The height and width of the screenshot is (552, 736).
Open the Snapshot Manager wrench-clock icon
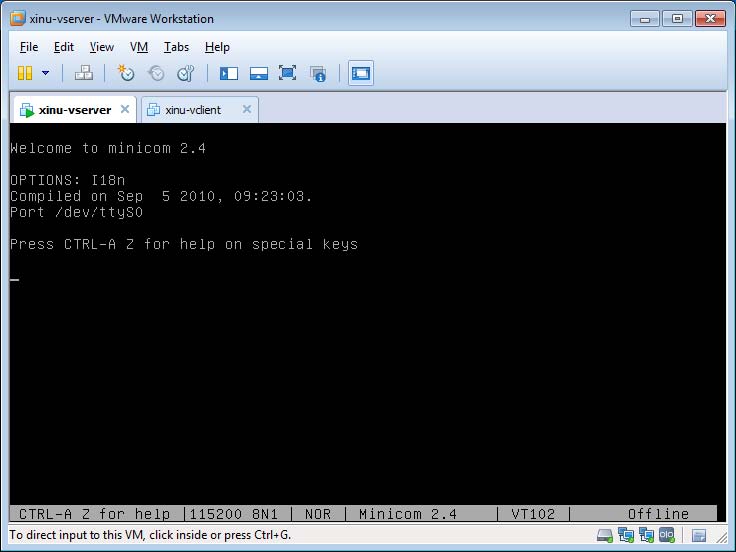tap(186, 73)
